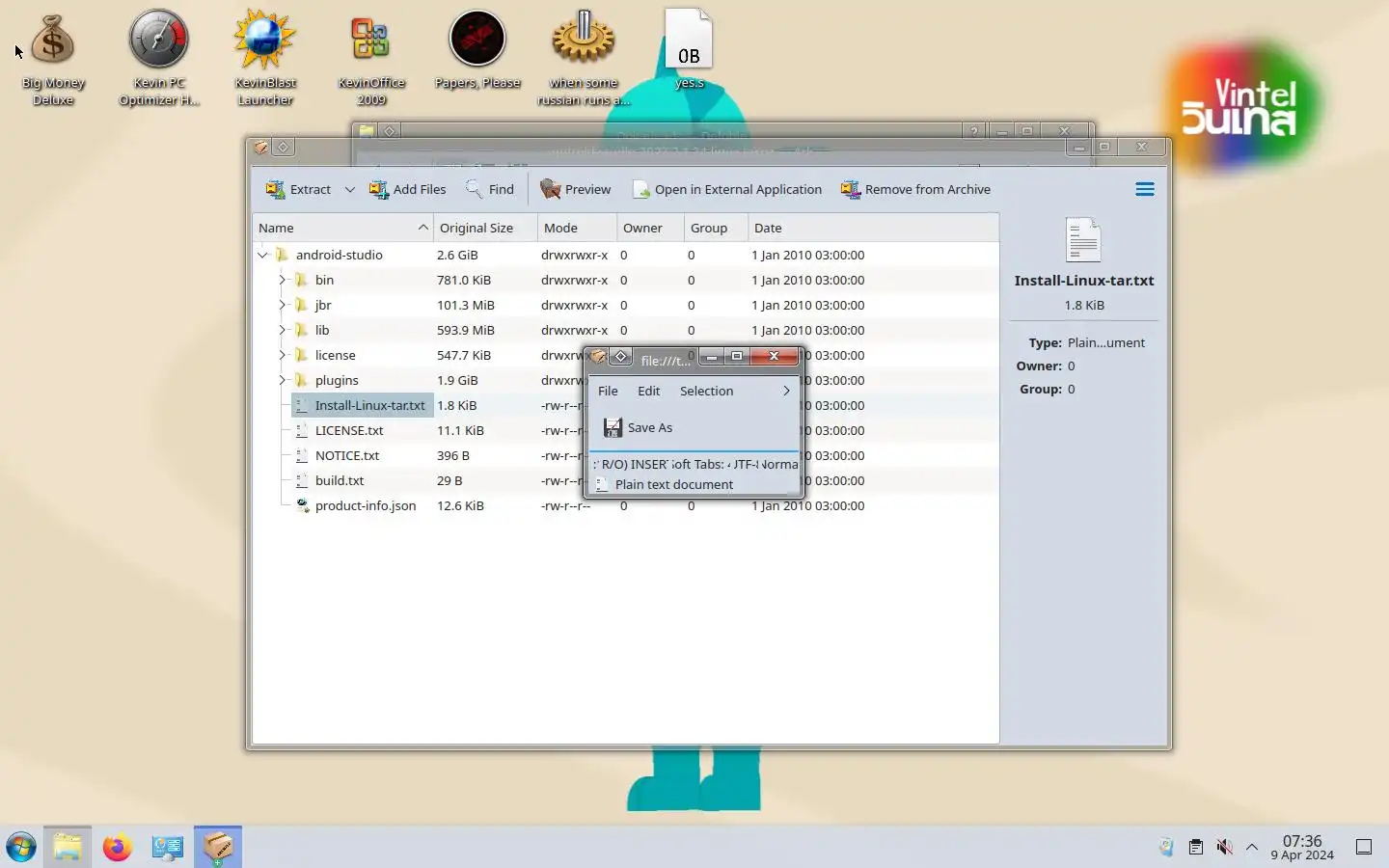This screenshot has width=1389, height=868.
Task: Sort by the Group column header
Action: click(716, 228)
